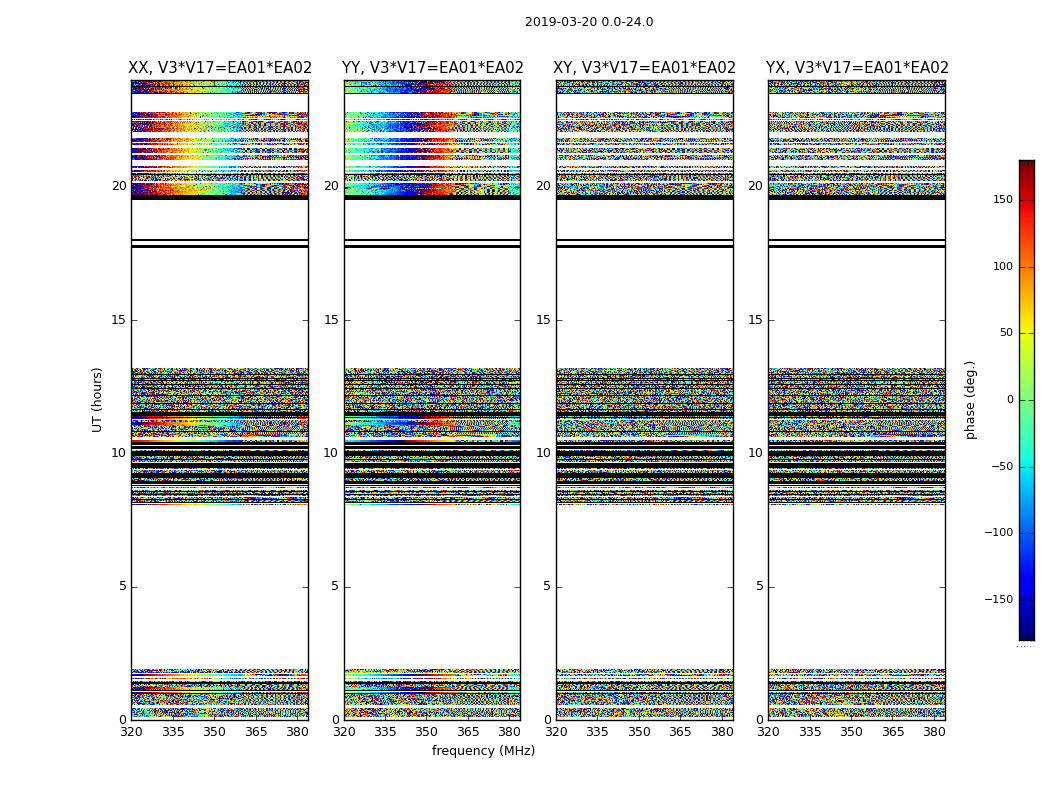Click the colorbar 0 tick label
Viewport: 1050px width, 800px height.
pos(1010,400)
